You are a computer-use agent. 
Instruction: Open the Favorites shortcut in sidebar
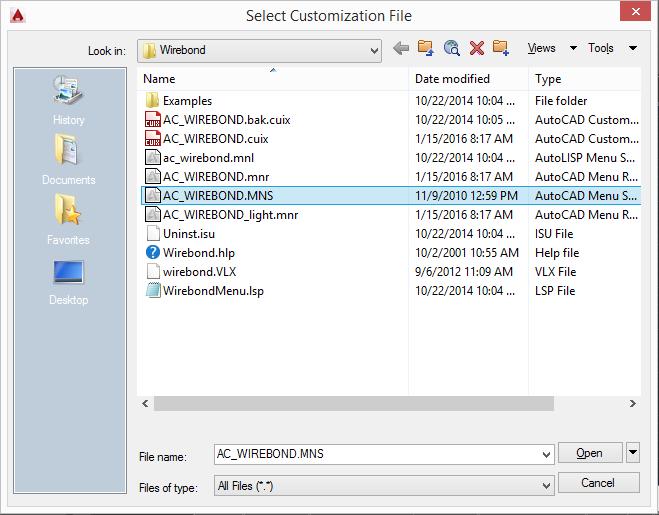click(69, 219)
